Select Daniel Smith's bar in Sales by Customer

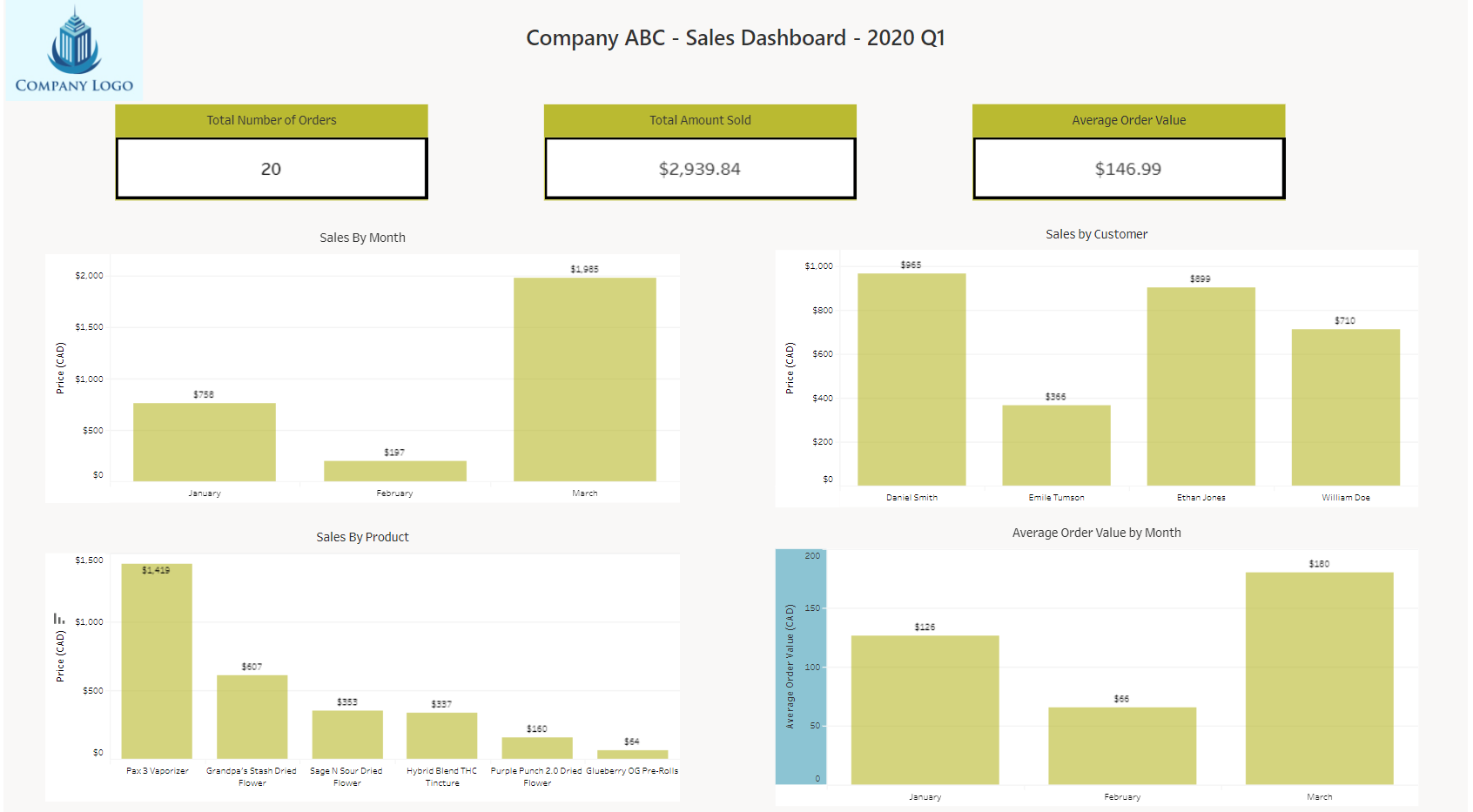[911, 379]
